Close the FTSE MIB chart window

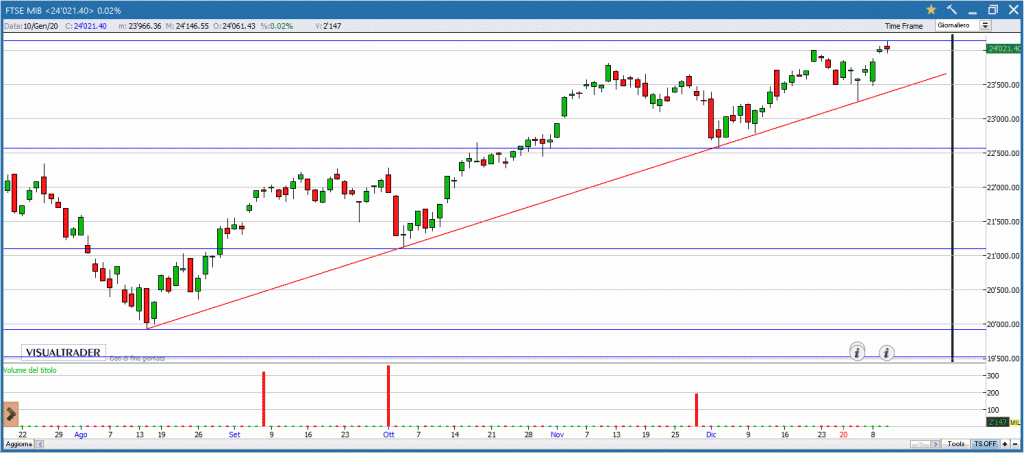1013,8
